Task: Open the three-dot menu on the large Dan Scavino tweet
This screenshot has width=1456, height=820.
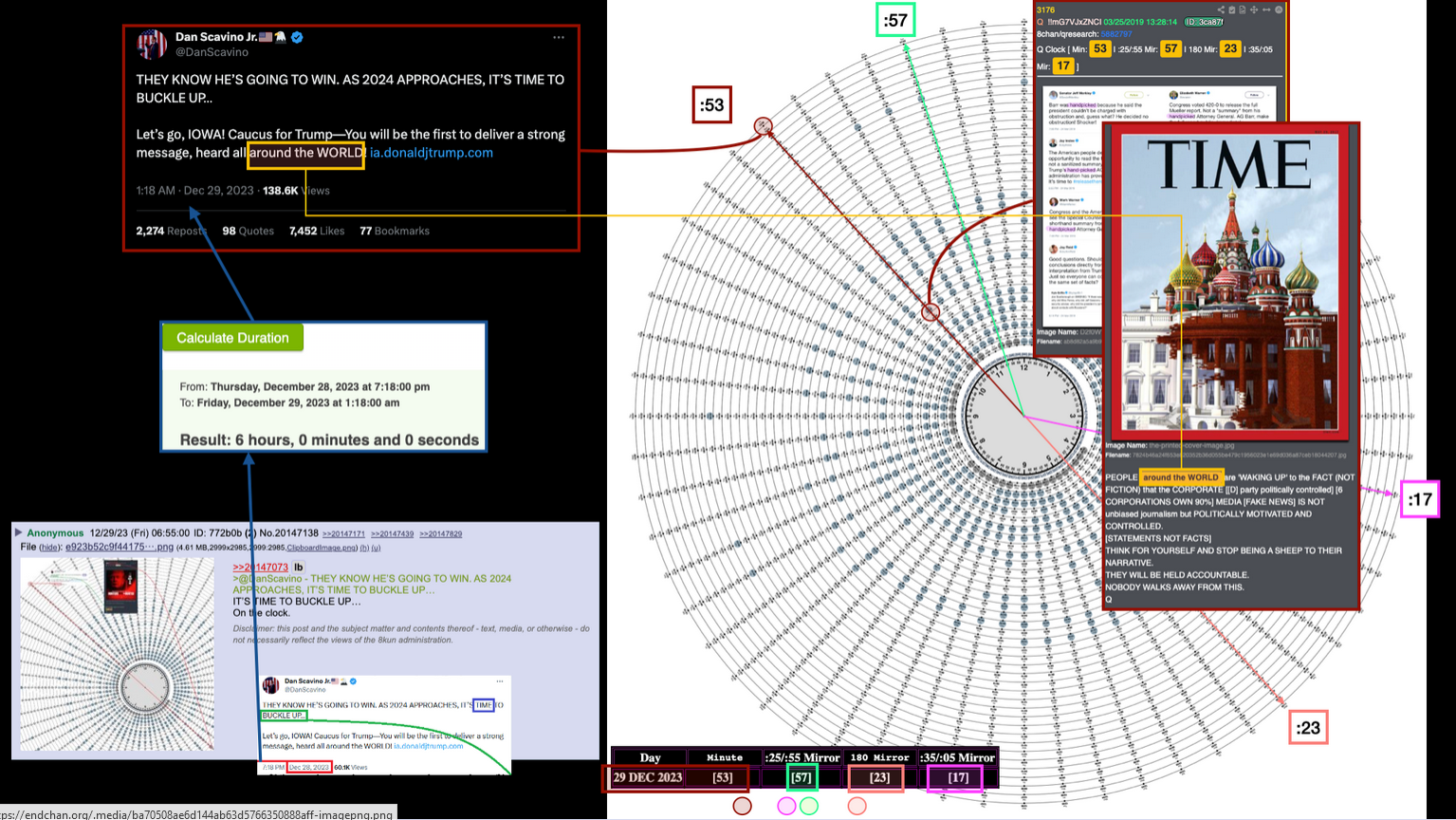Action: (x=559, y=38)
